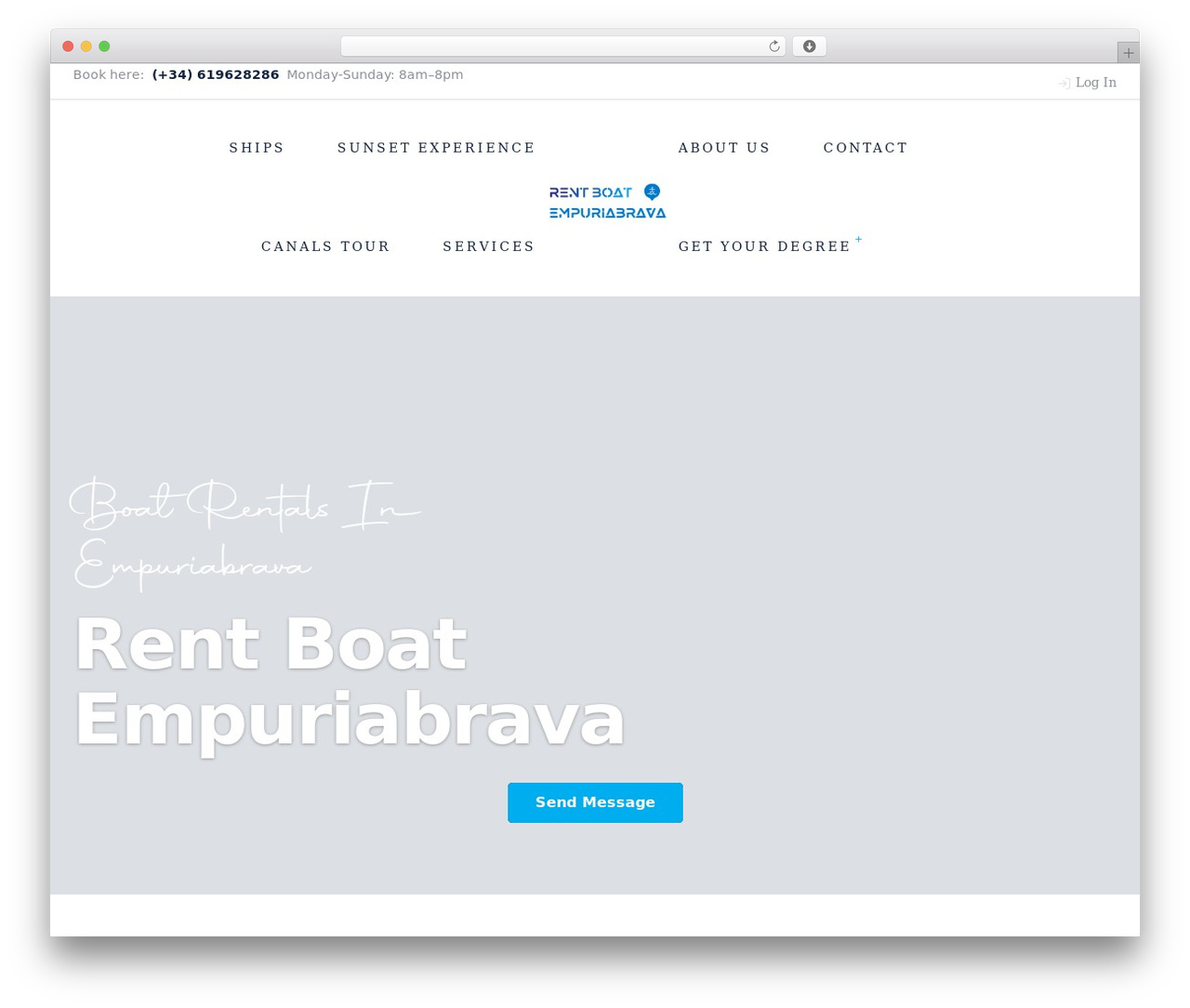Open the Sunset Experience menu item
Screen dimensions: 1190x1008
pyautogui.click(x=436, y=148)
